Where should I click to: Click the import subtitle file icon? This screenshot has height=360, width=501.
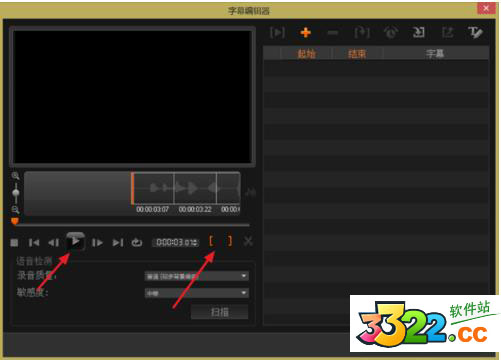pyautogui.click(x=419, y=32)
